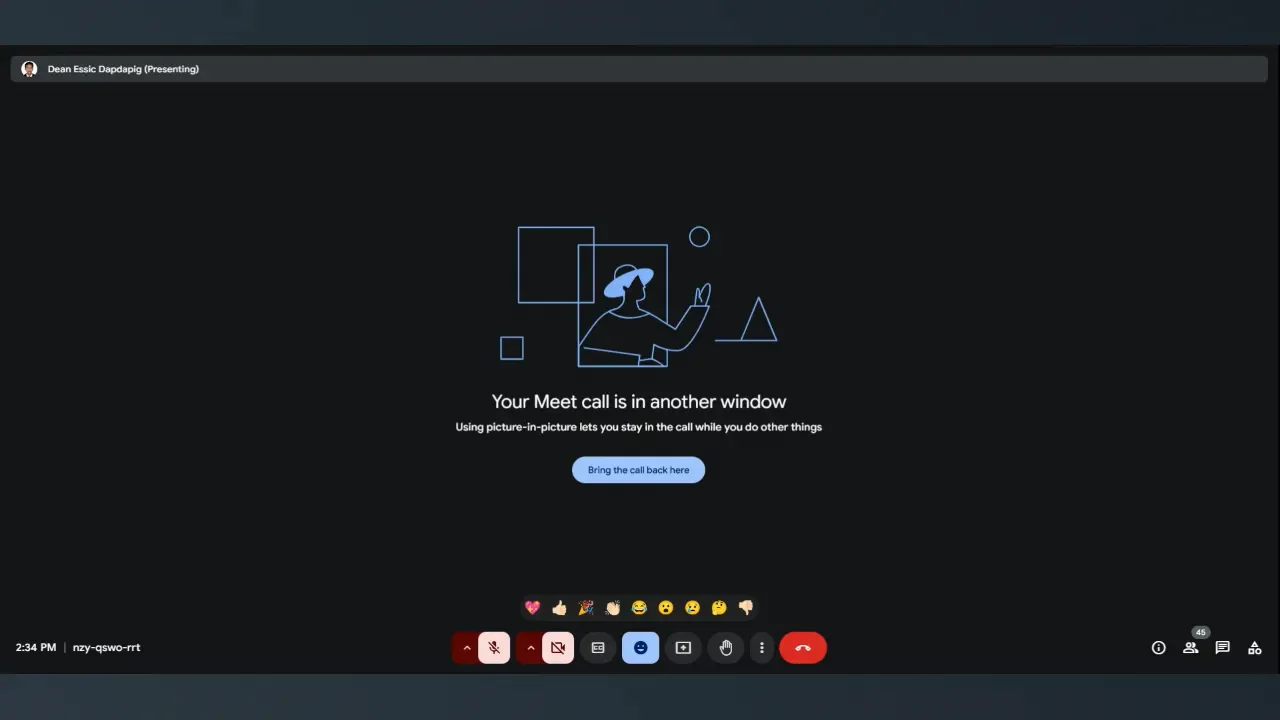Show the people list with 45 participants
The image size is (1280, 720).
pyautogui.click(x=1190, y=648)
